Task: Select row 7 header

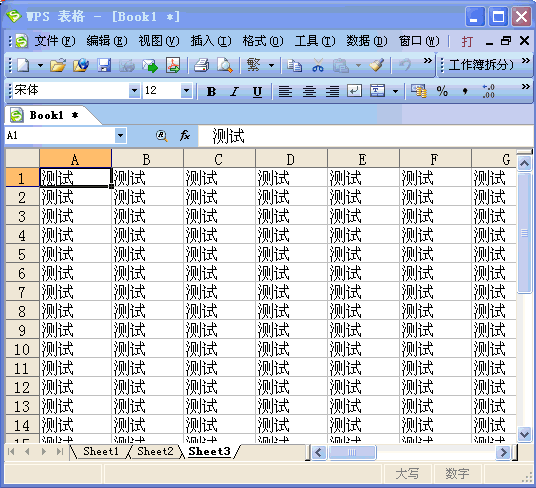Action: click(x=22, y=292)
